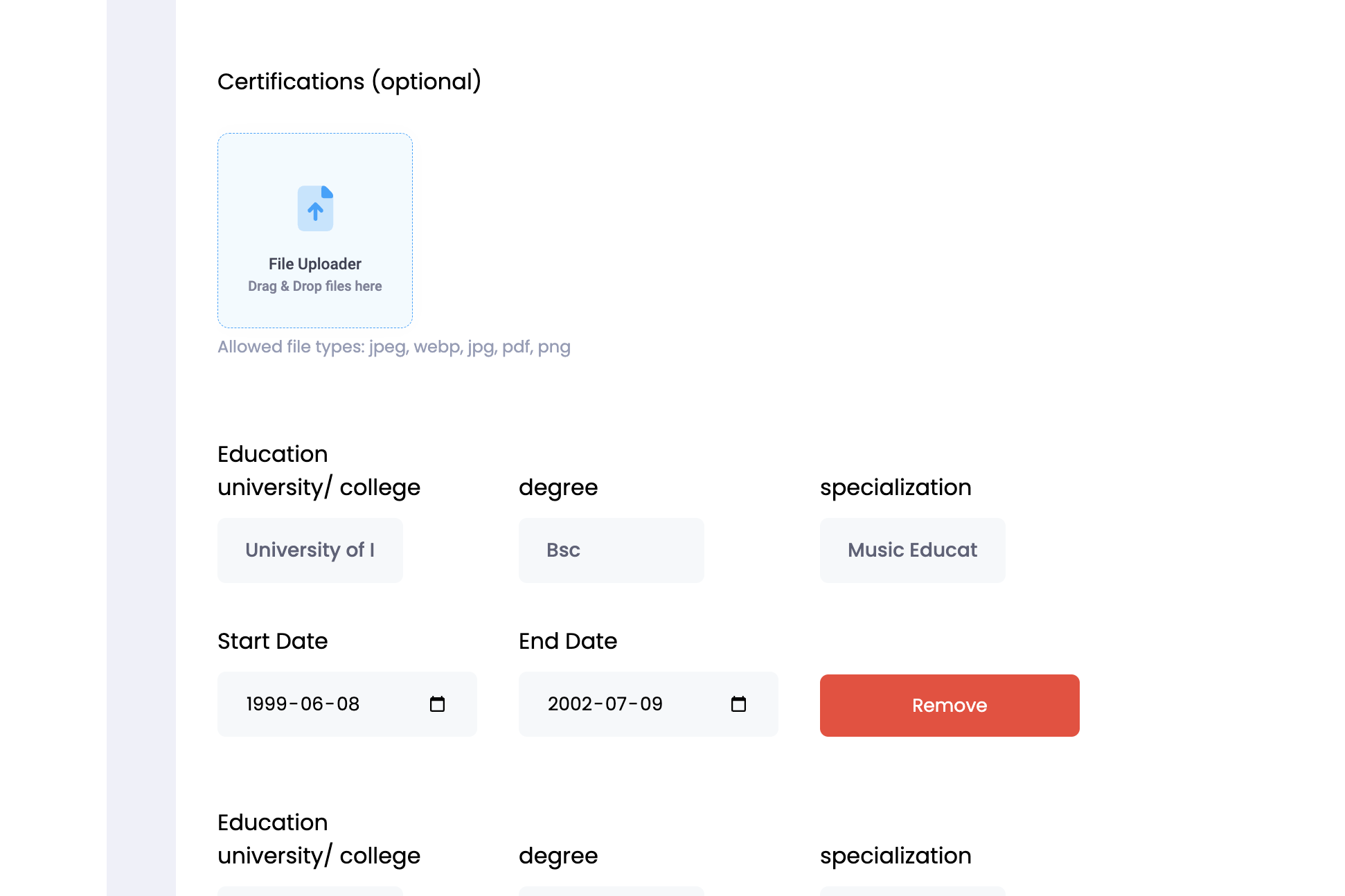Focus the 'University of I' college field
Screen dimensions: 1345x896
pyautogui.click(x=310, y=550)
